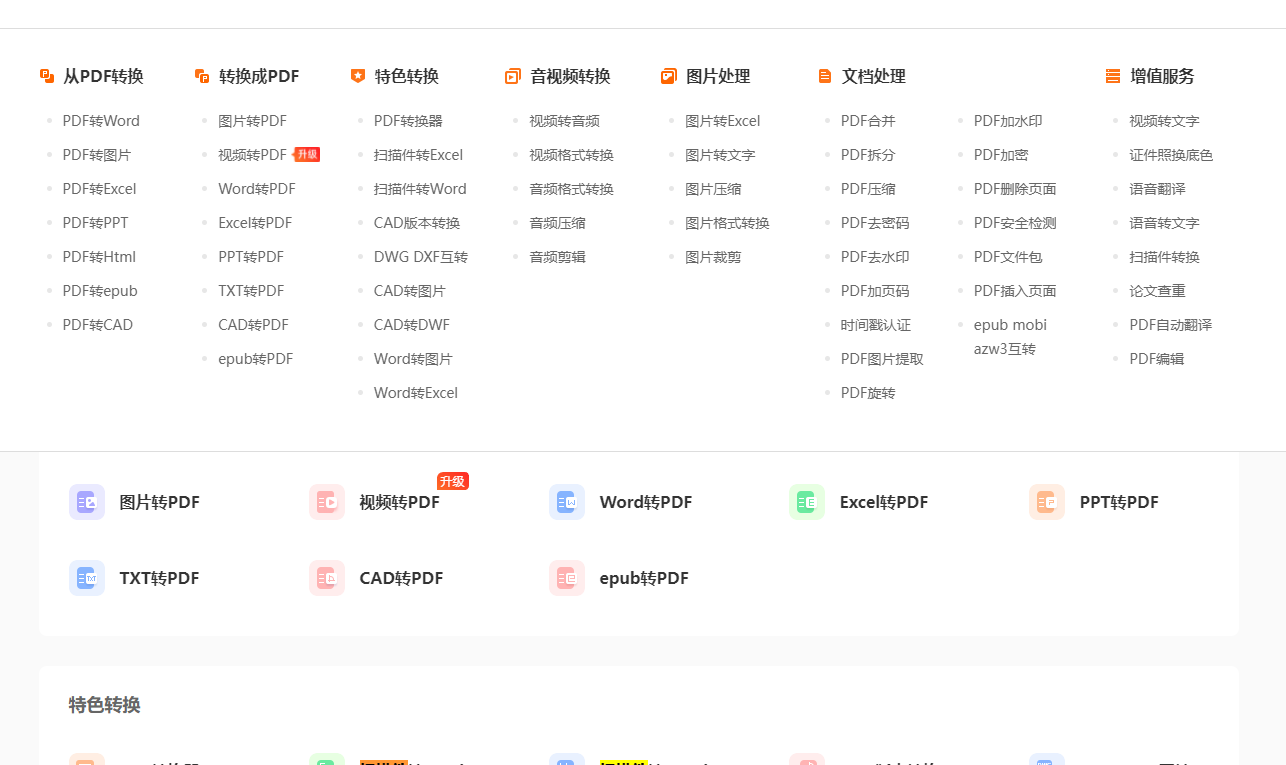Open the 特色转换 menu heading
This screenshot has width=1286, height=765.
click(407, 76)
